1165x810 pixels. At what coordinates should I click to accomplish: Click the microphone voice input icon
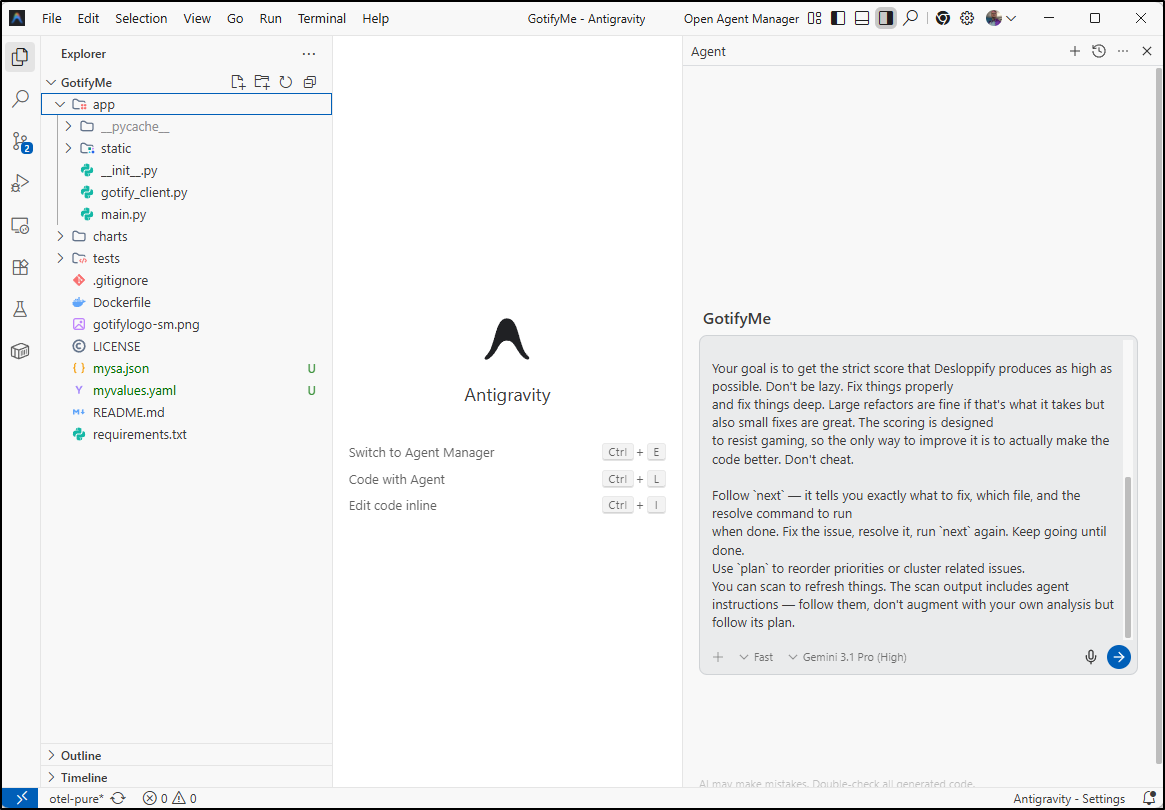(1091, 657)
